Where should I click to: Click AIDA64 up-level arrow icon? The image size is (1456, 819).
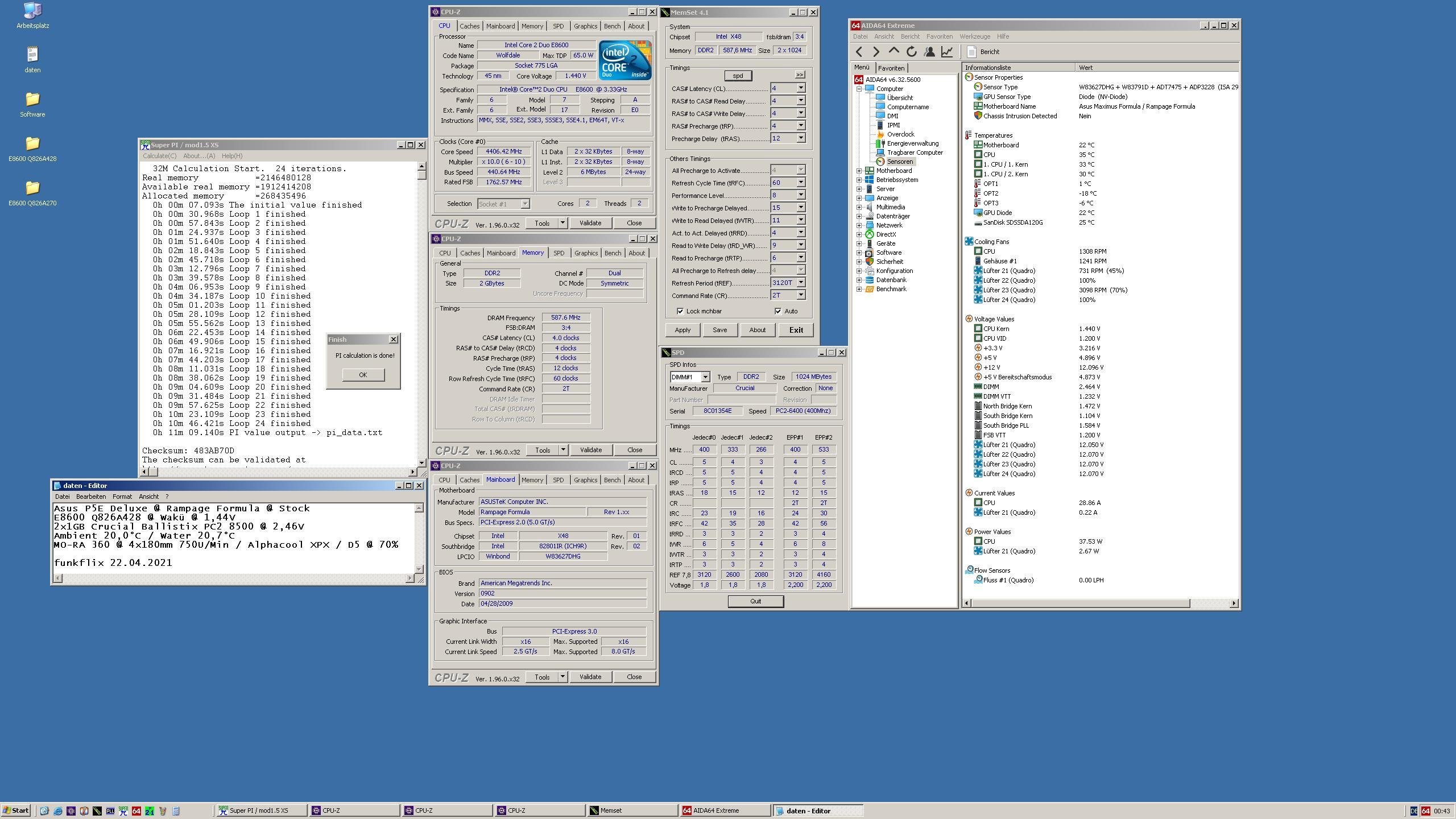tap(894, 51)
